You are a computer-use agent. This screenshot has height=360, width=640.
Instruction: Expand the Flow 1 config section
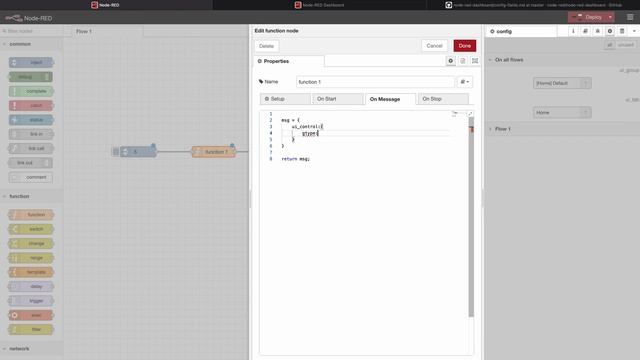click(x=502, y=129)
